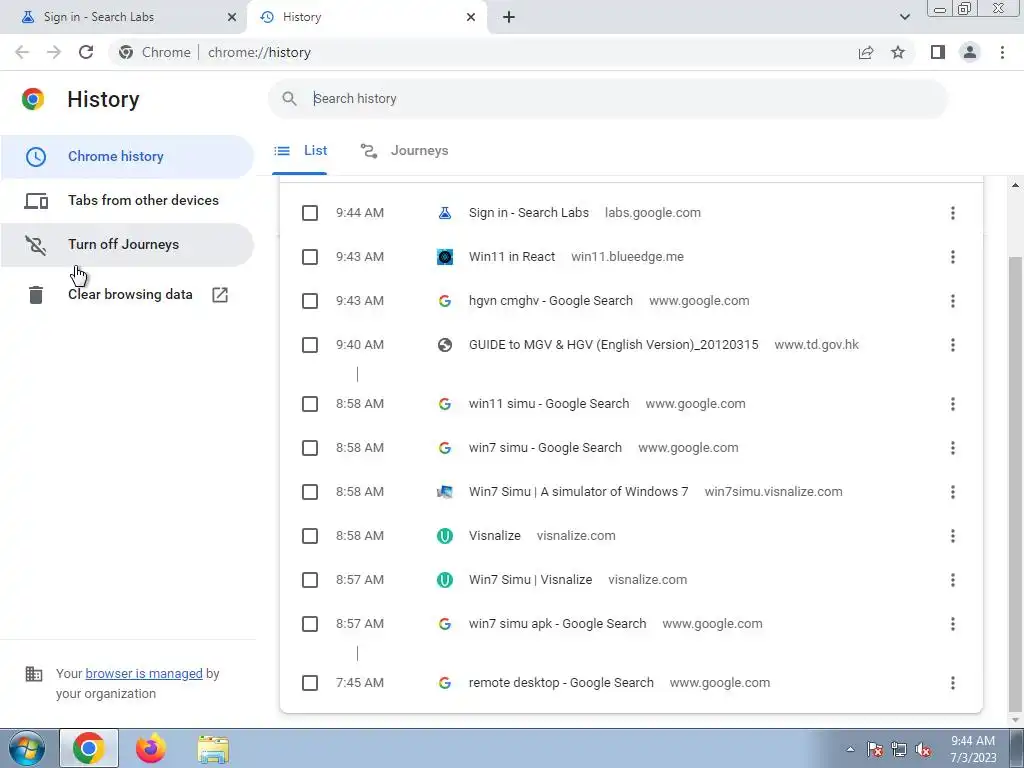Image resolution: width=1024 pixels, height=768 pixels.
Task: Open actions menu for hgvn cmghv search
Action: click(x=953, y=301)
